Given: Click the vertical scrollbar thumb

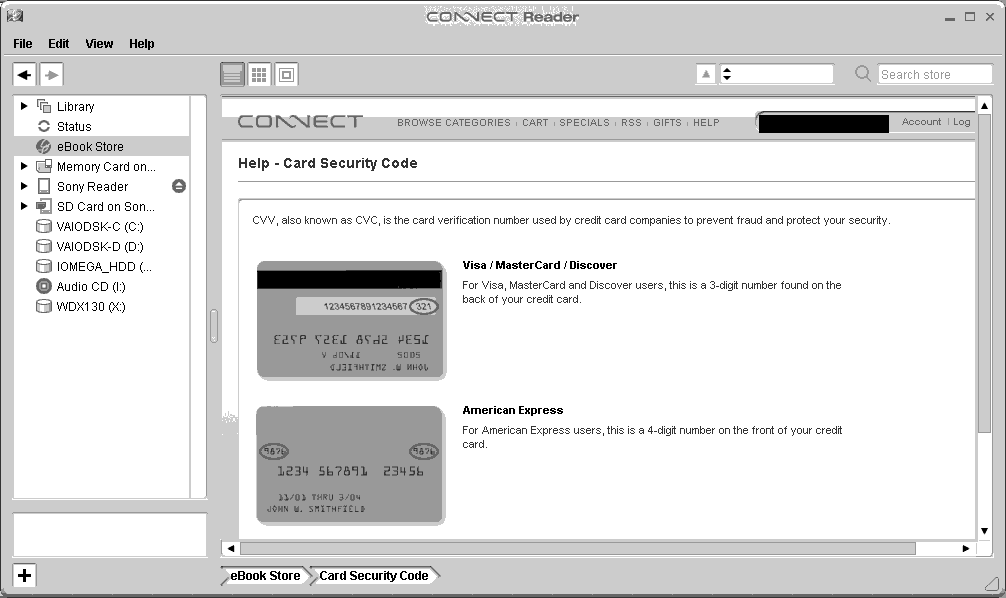Looking at the screenshot, I should tap(984, 273).
